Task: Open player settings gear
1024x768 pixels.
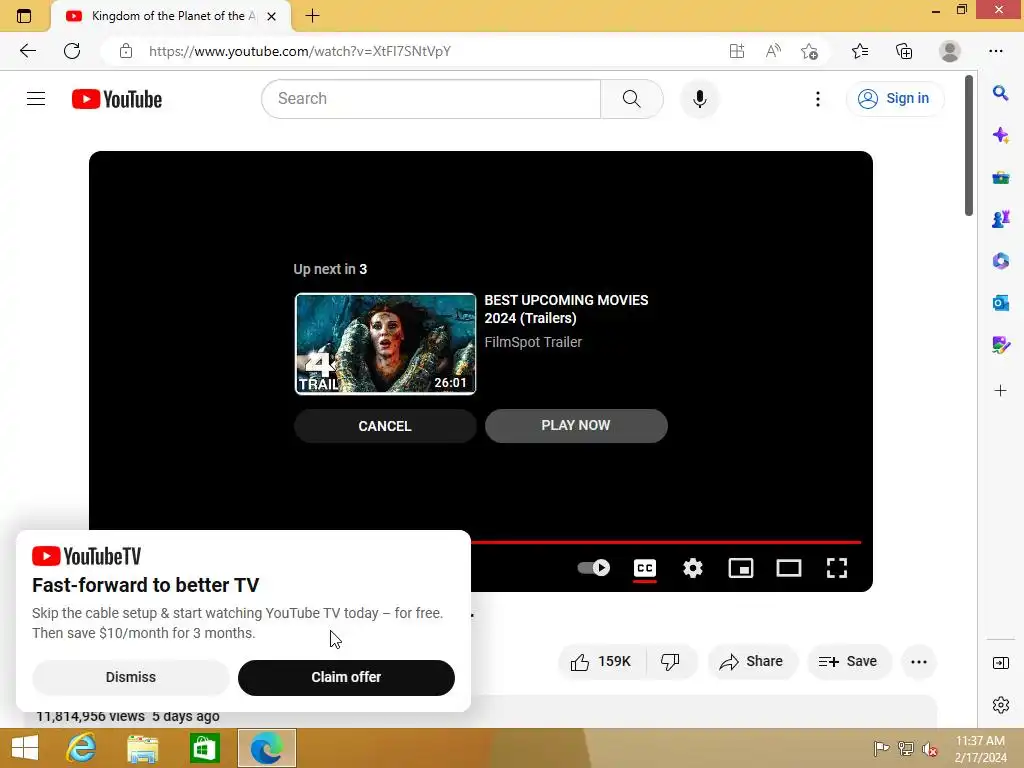Action: tap(692, 568)
